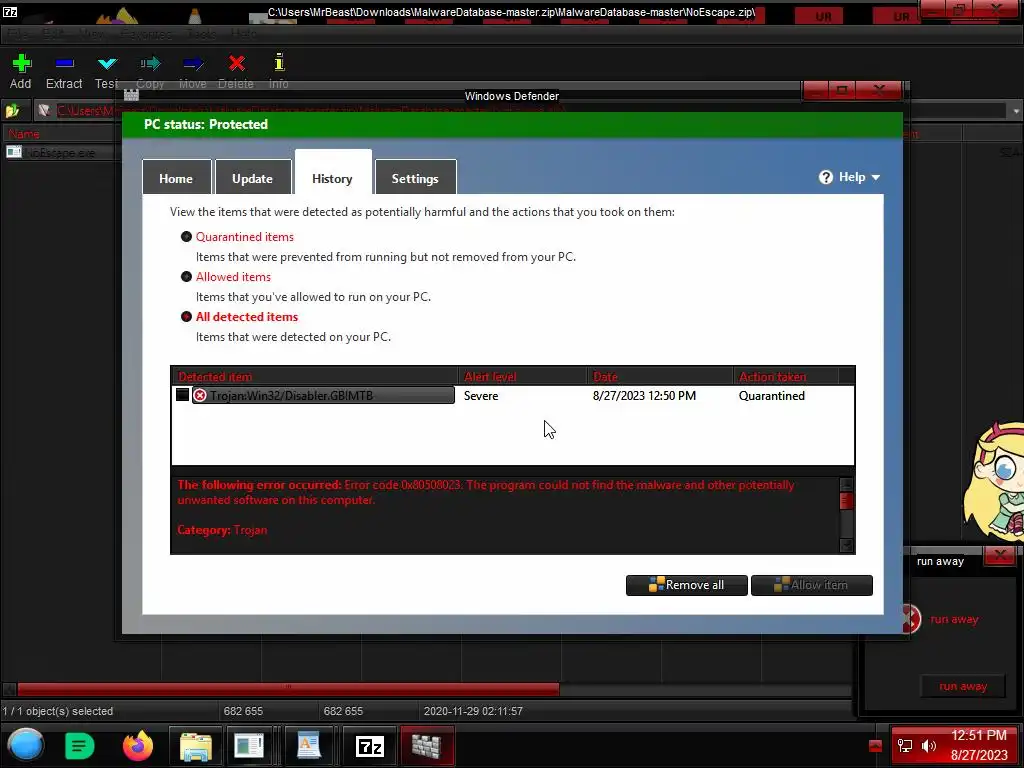Click the 2020-11-29 02:11:57 status entry
The height and width of the screenshot is (768, 1024).
tap(473, 711)
